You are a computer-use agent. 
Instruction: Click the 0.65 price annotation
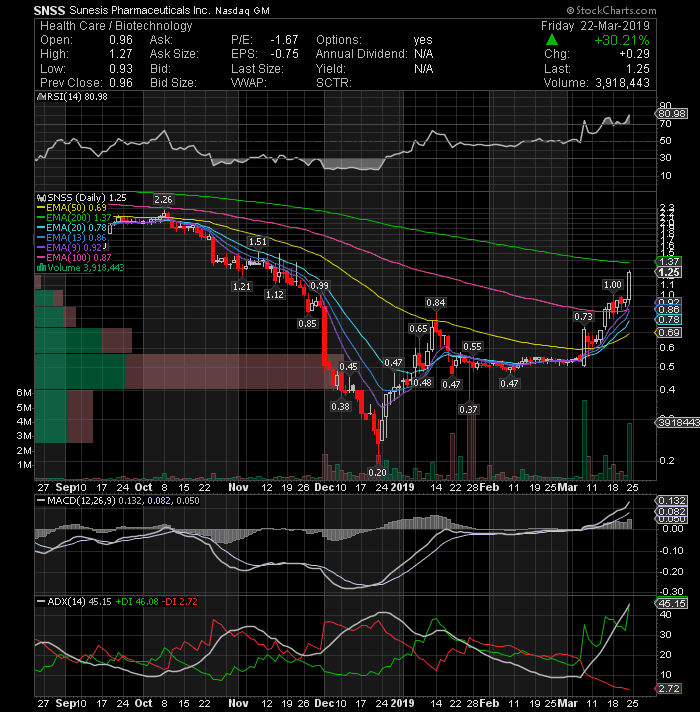[418, 329]
